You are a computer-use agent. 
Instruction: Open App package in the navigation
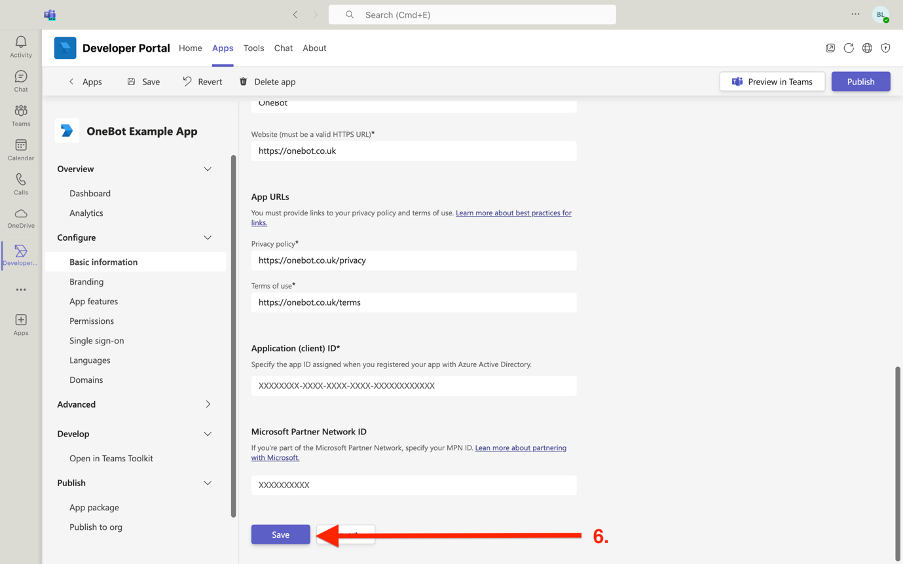pyautogui.click(x=95, y=507)
